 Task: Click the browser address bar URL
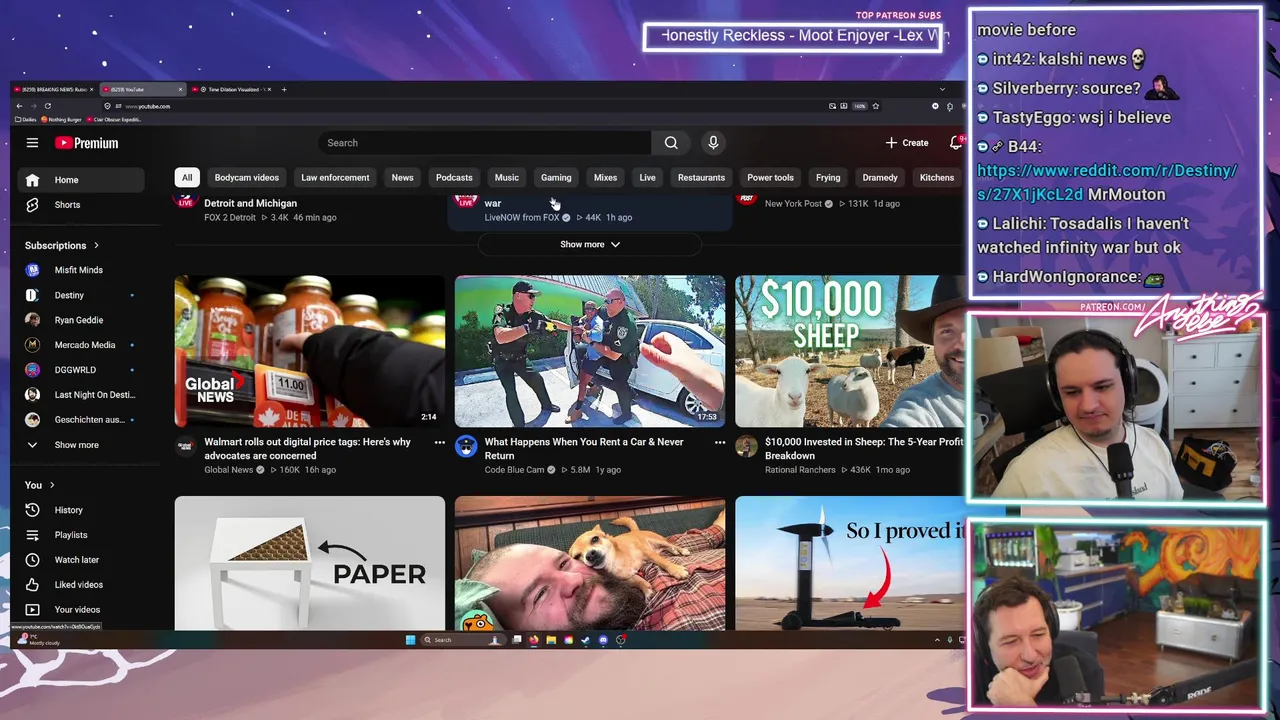(147, 106)
